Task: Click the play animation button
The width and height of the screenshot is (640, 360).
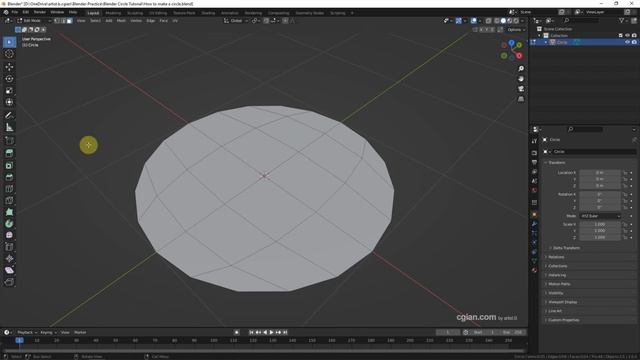Action: [271, 332]
